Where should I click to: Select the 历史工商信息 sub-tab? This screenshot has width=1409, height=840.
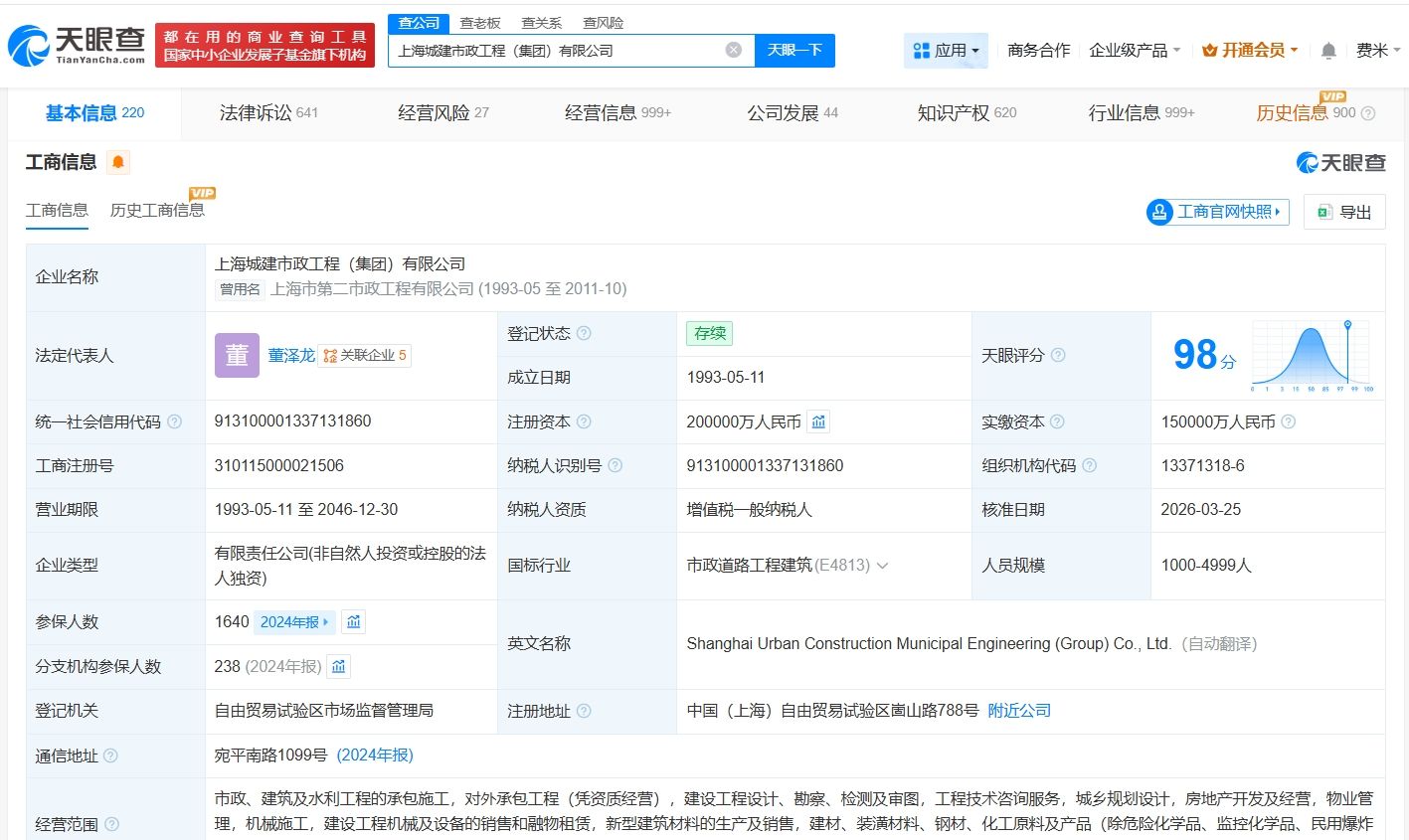pos(157,211)
